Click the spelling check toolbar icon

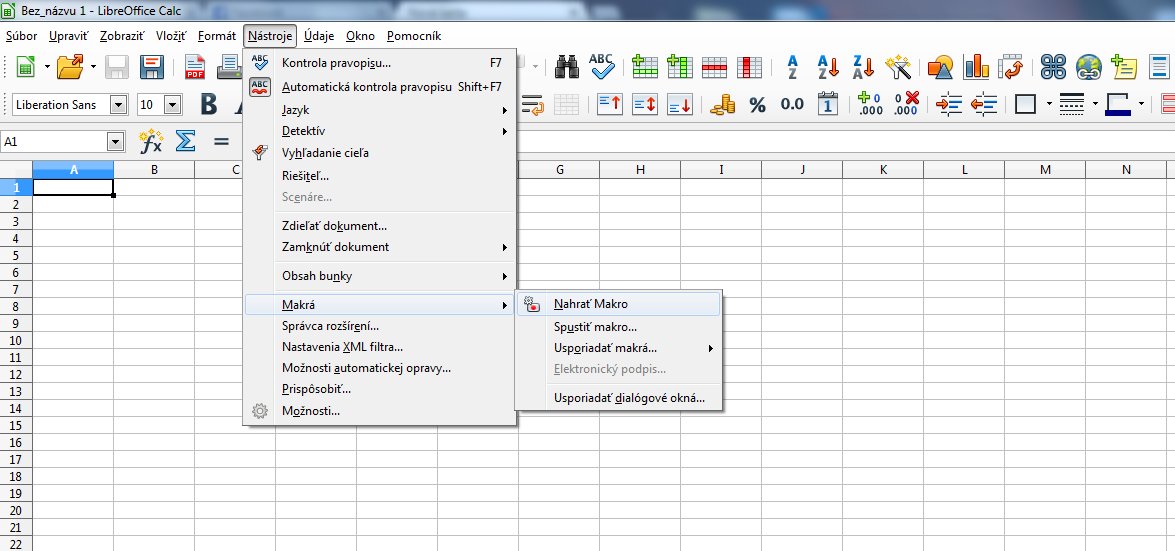(x=602, y=67)
